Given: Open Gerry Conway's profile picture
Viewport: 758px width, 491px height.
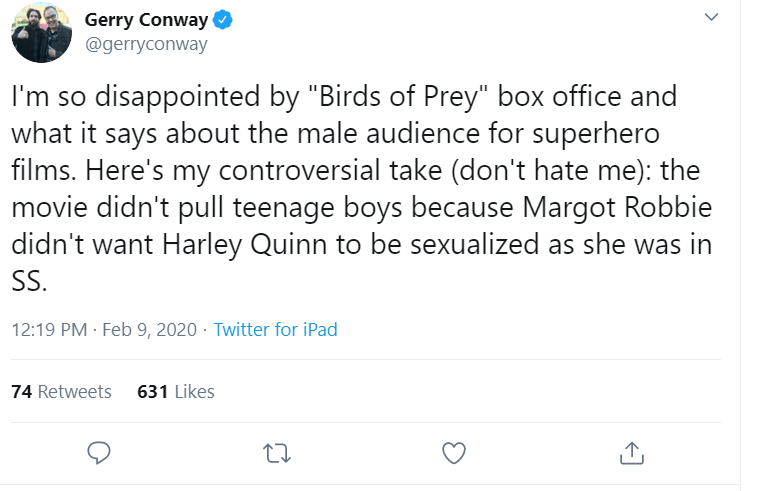Looking at the screenshot, I should pyautogui.click(x=41, y=32).
